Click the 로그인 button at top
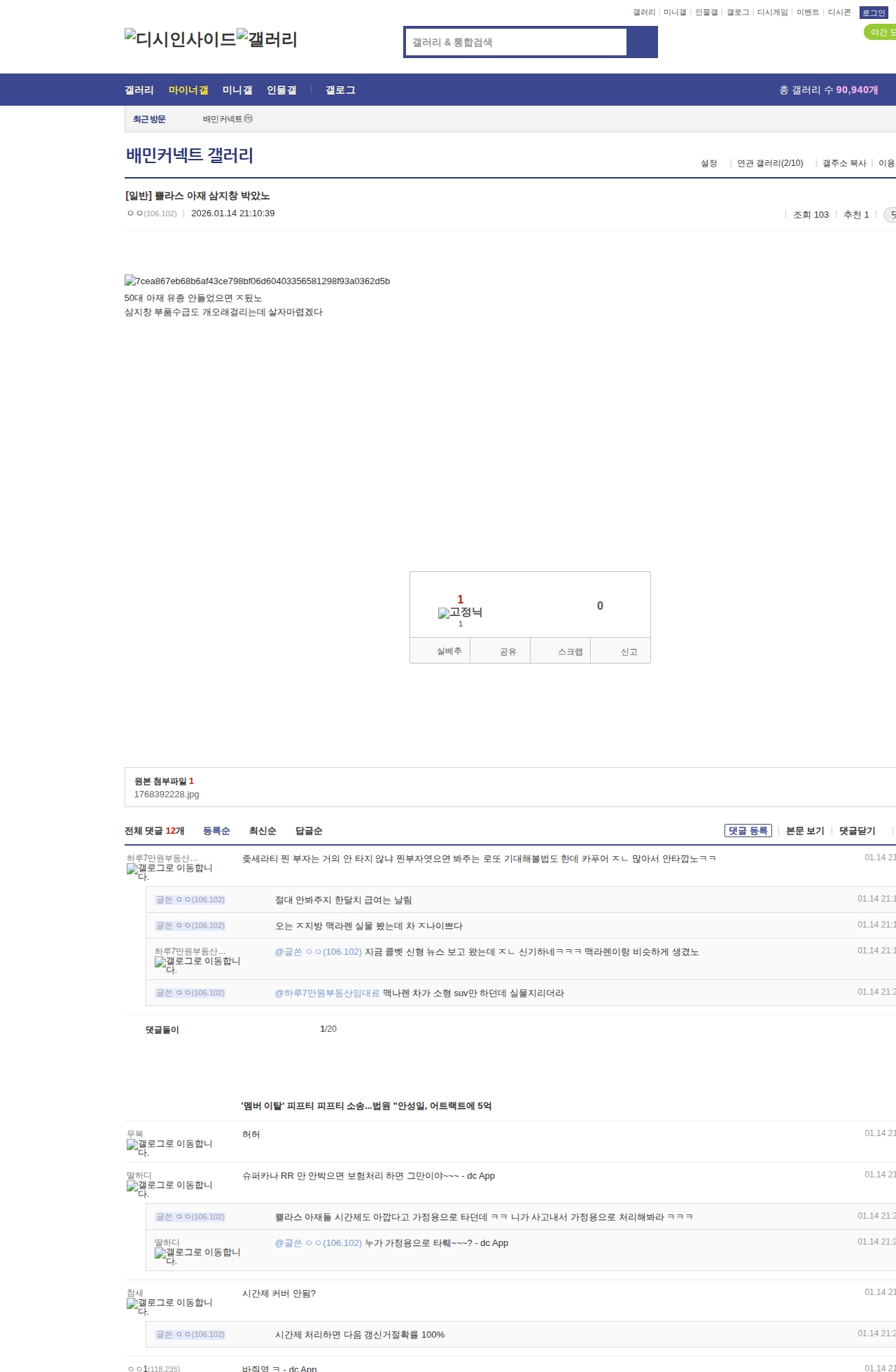The height and width of the screenshot is (1372, 896). pyautogui.click(x=874, y=13)
